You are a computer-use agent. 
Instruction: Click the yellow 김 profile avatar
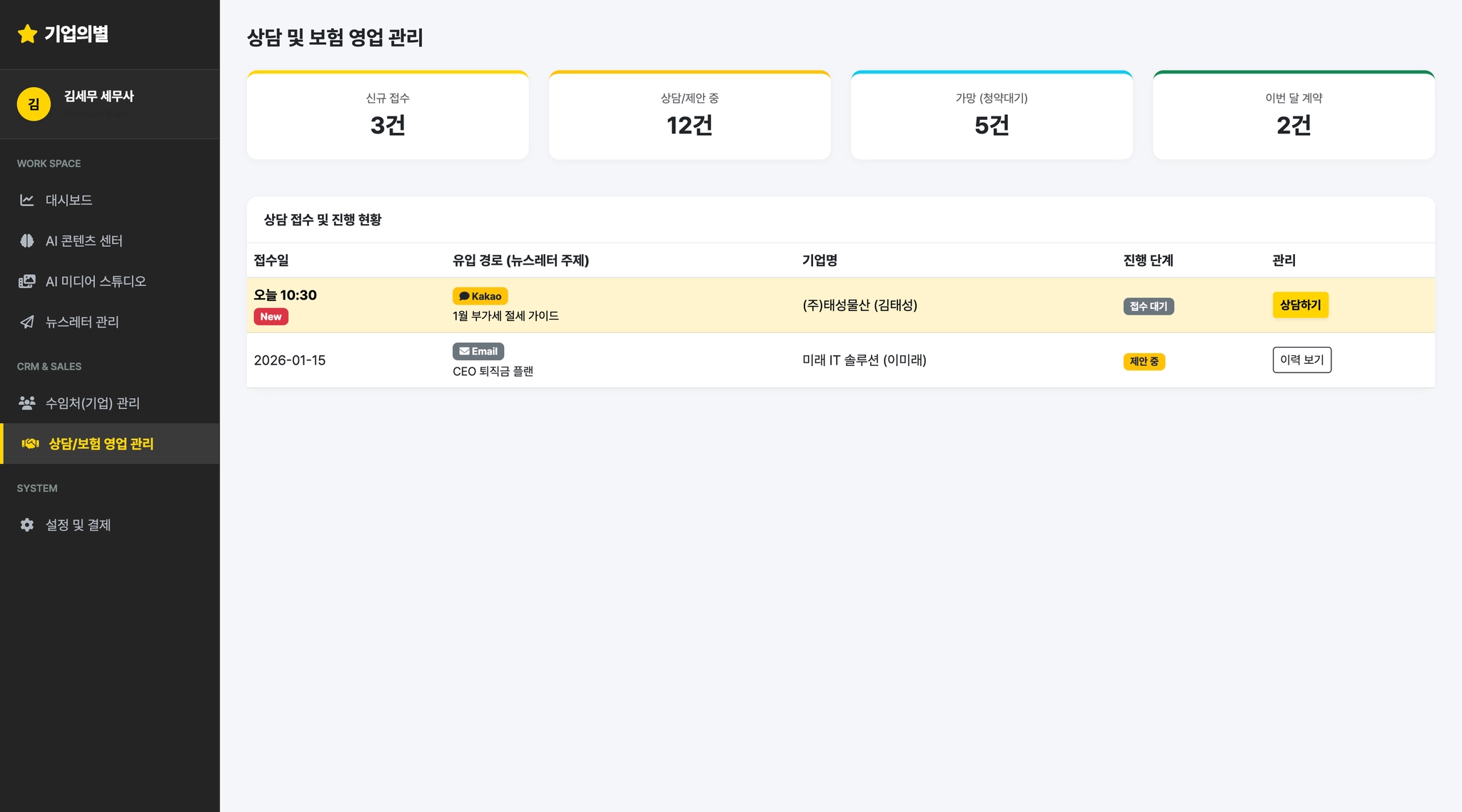34,104
